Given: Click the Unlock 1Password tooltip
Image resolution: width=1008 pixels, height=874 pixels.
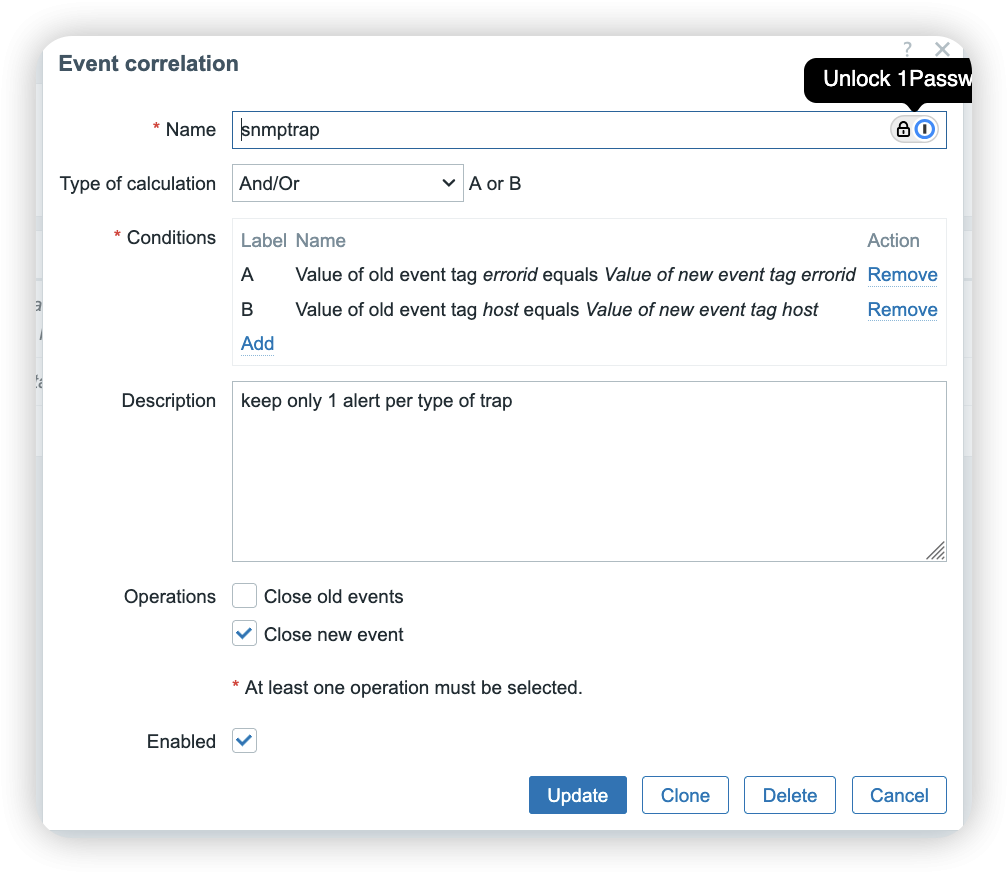Looking at the screenshot, I should pos(890,79).
